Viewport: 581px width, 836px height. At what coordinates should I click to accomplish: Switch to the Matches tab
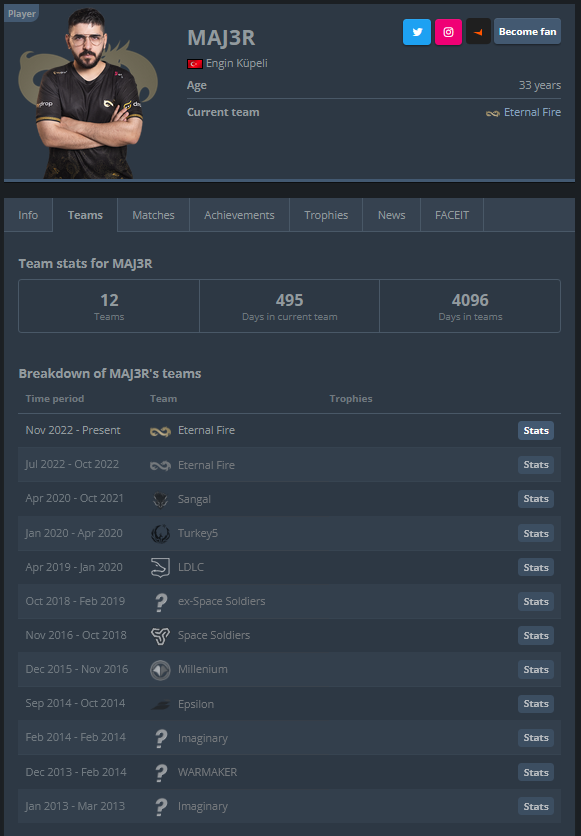tap(153, 215)
